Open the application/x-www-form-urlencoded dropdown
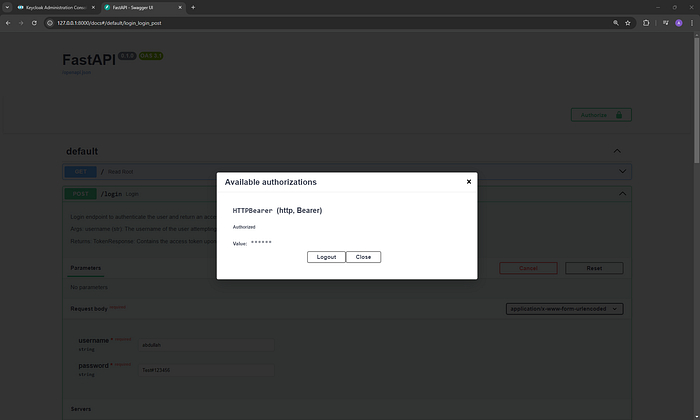The height and width of the screenshot is (420, 700). point(564,309)
